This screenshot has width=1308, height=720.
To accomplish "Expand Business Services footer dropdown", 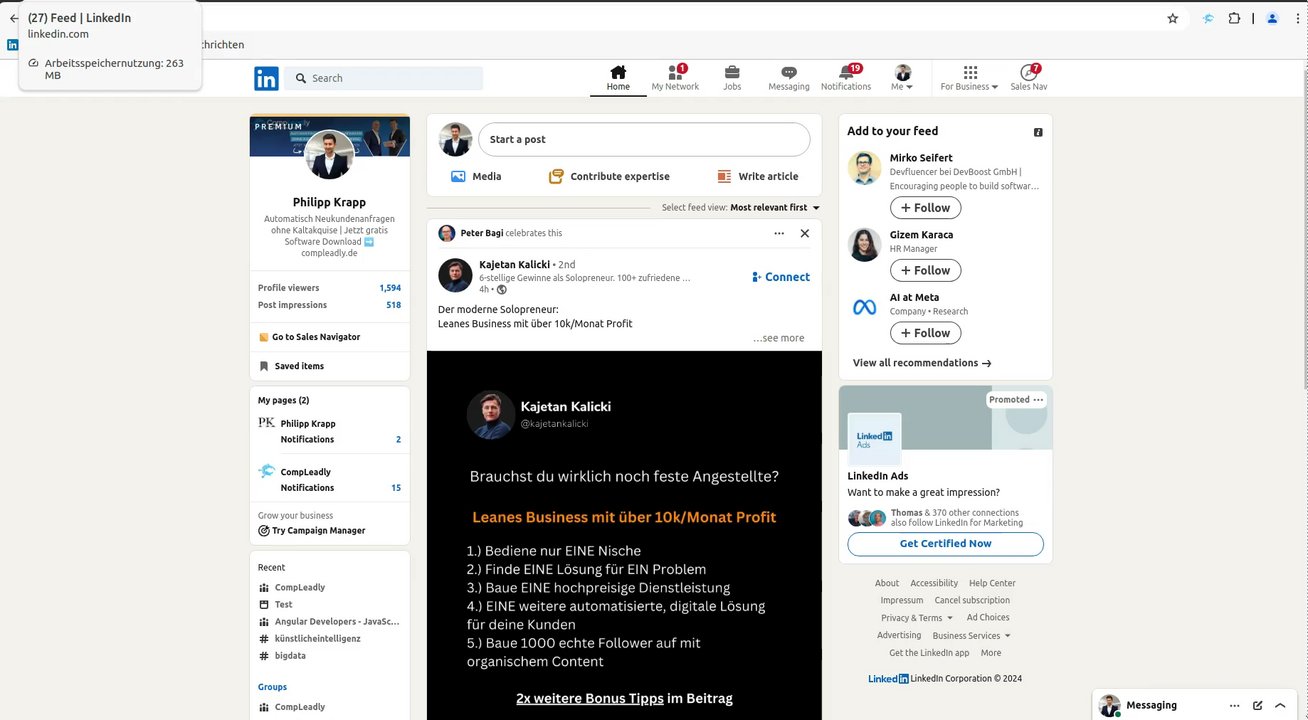I will click(x=971, y=636).
